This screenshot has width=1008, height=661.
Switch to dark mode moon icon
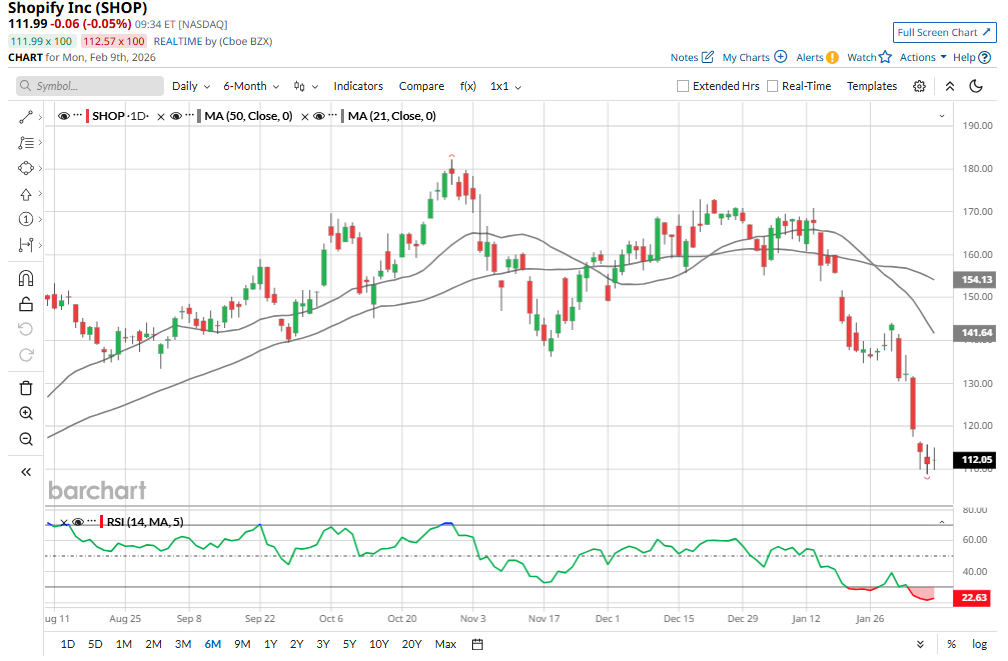coord(976,86)
